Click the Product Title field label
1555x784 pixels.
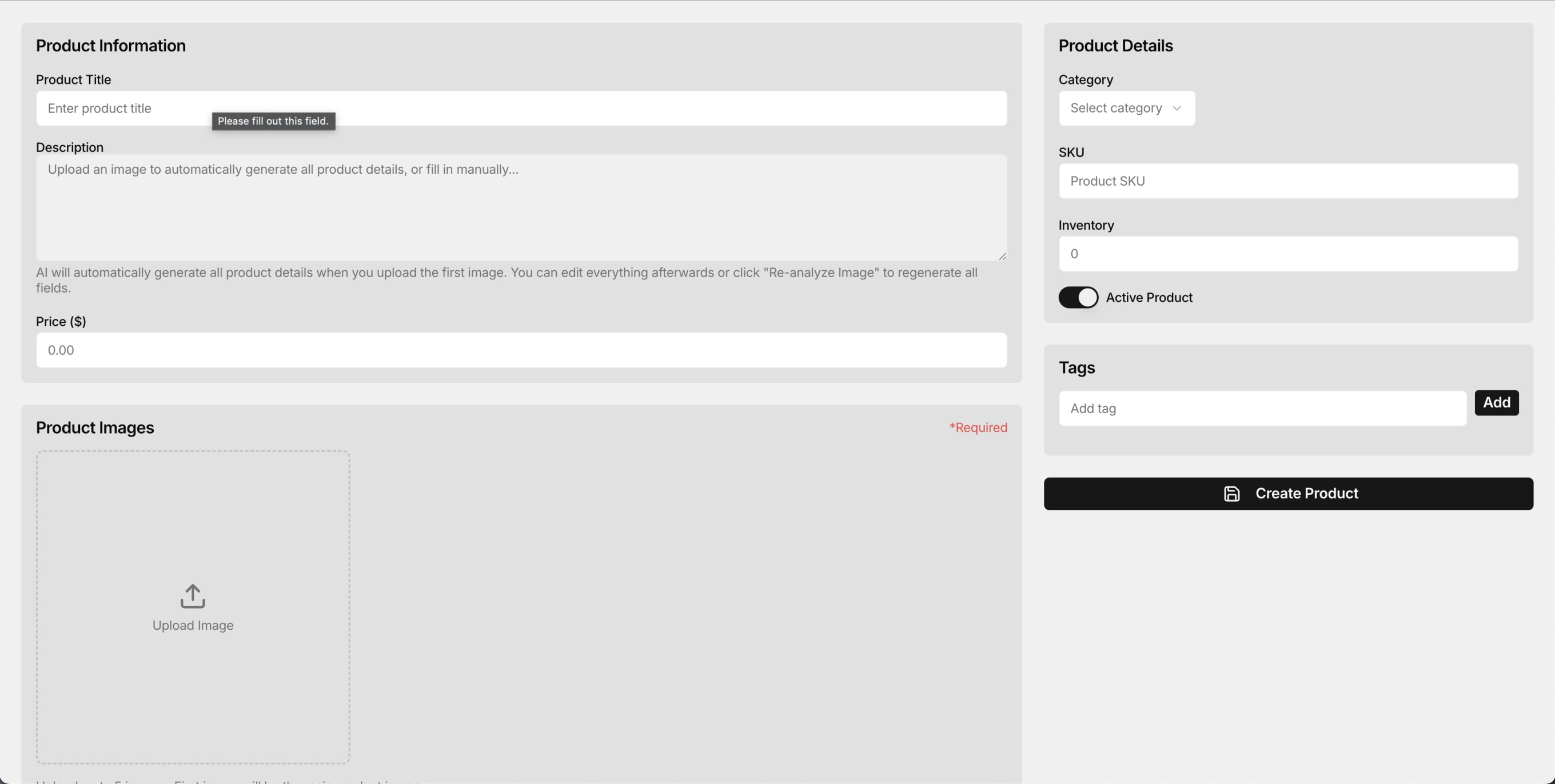[73, 79]
